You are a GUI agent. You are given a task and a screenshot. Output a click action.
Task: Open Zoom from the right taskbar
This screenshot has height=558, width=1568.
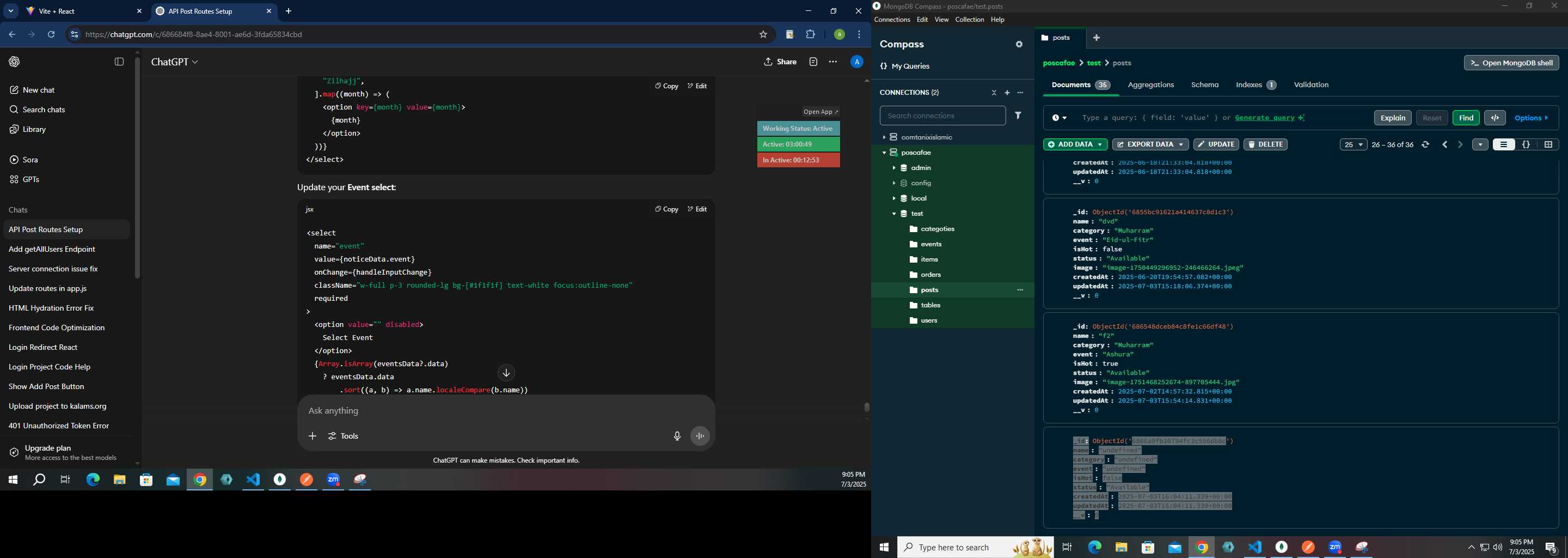coord(1335,548)
